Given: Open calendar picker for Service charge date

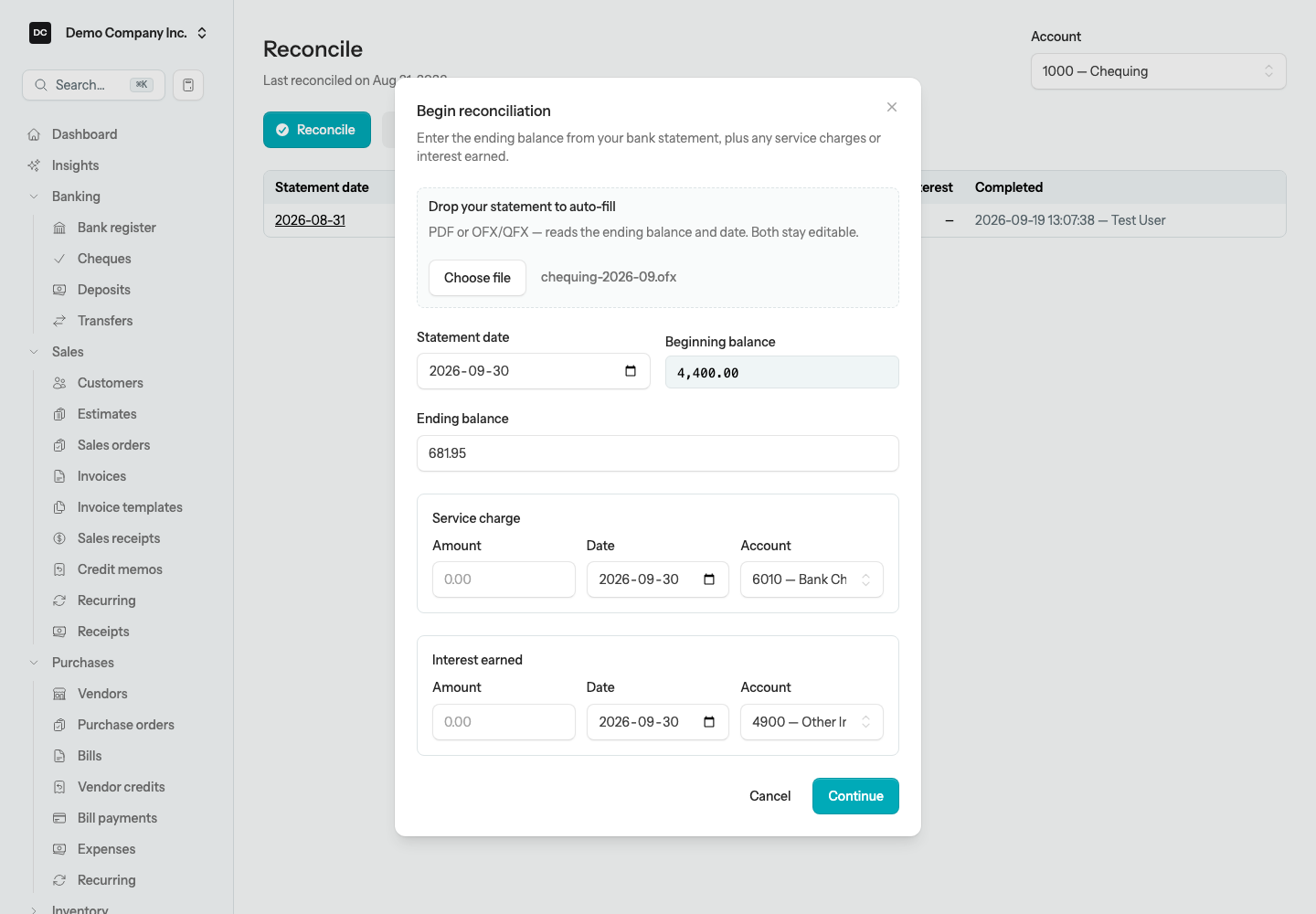Looking at the screenshot, I should coord(709,579).
